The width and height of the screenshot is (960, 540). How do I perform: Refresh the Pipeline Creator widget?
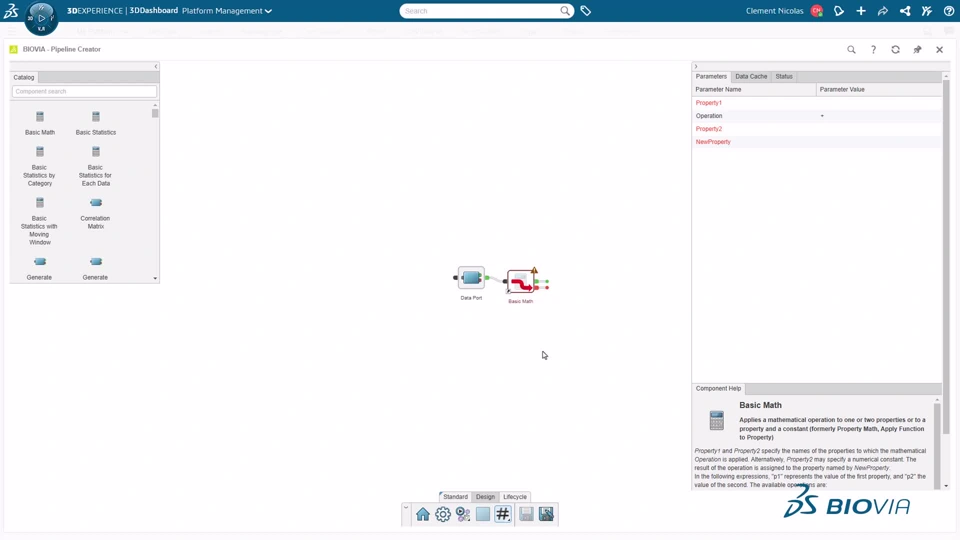tap(895, 50)
